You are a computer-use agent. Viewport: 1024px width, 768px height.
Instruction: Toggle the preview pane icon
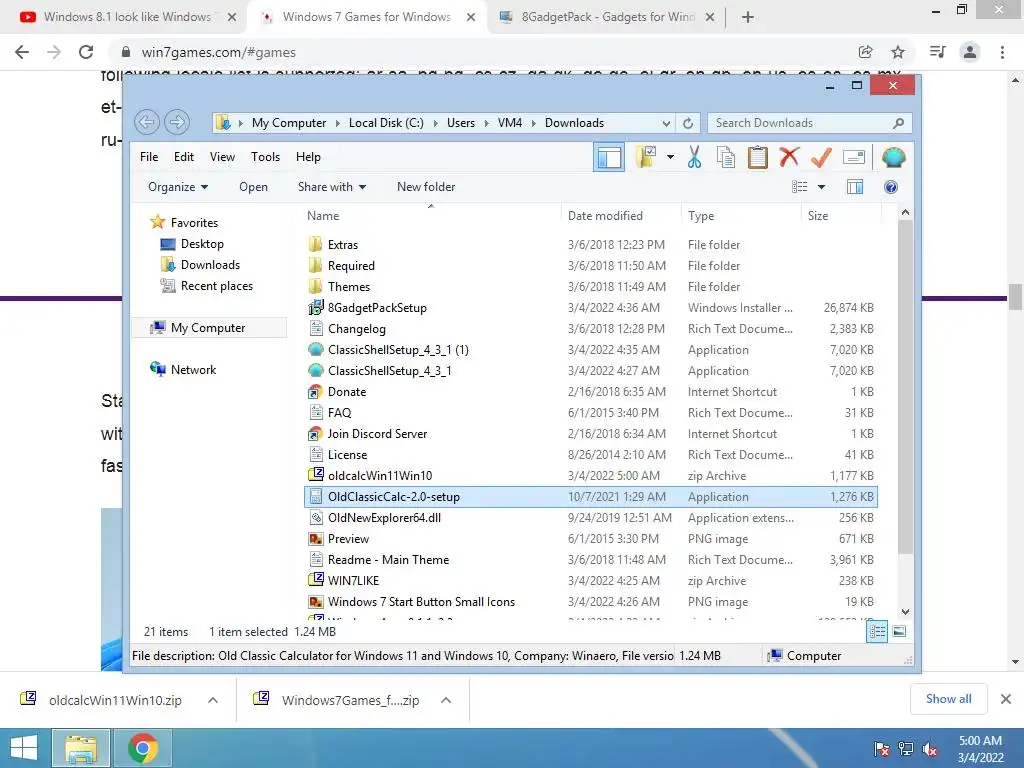[x=855, y=187]
